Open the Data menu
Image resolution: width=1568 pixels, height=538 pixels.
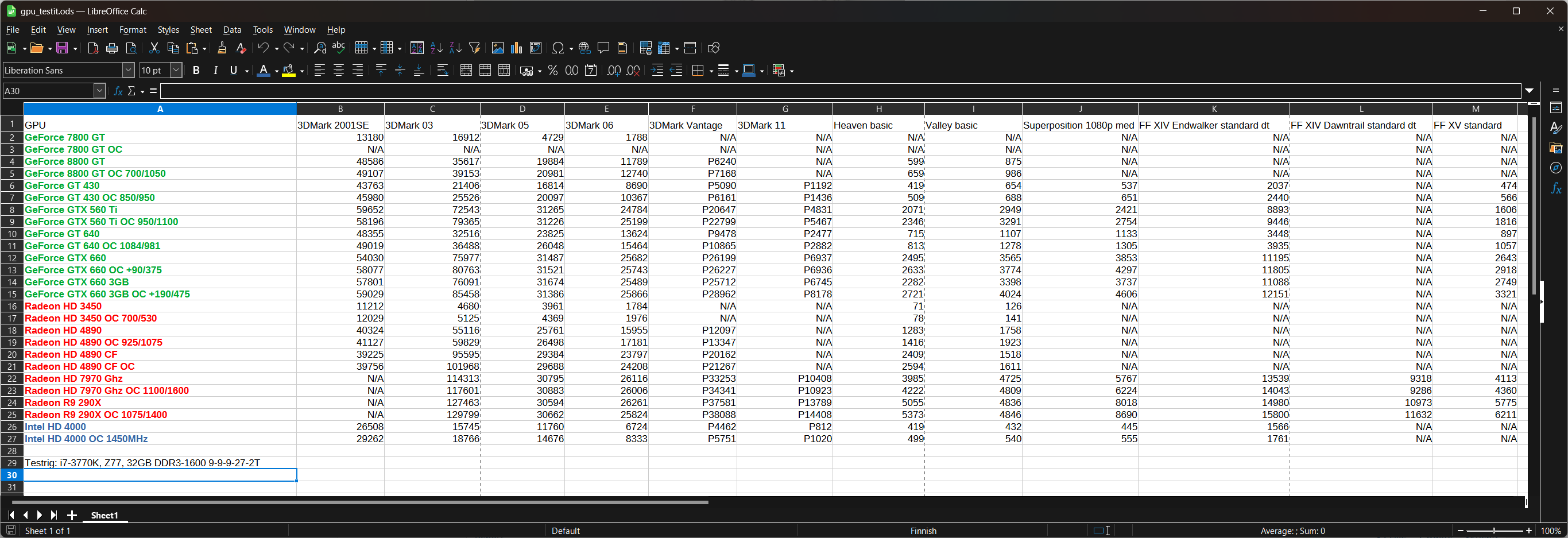tap(232, 30)
